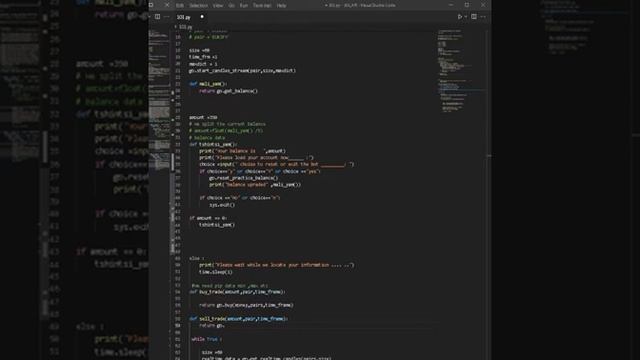Click the 'return gb.get_balance()' line
The image size is (640, 360).
(228, 91)
